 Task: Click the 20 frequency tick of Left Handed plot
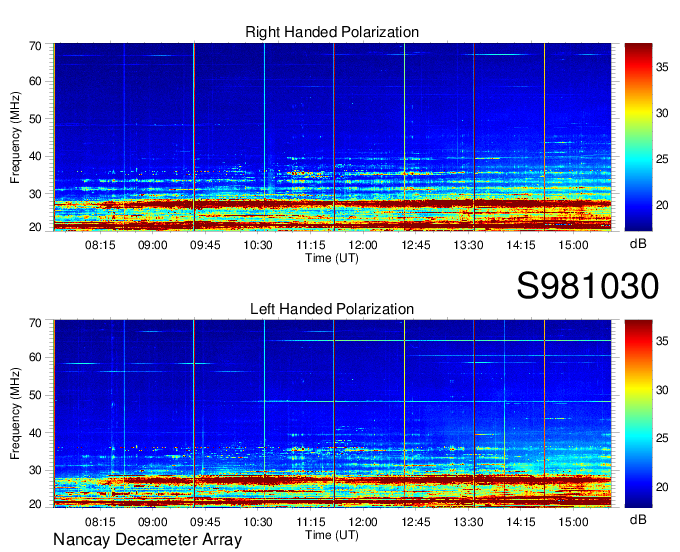(35, 504)
